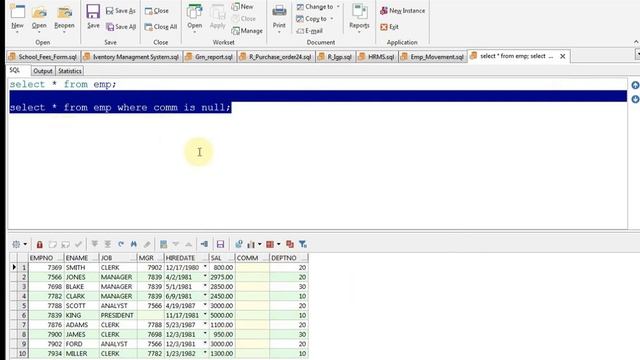Open the Output tab
The image size is (640, 360).
[x=42, y=71]
